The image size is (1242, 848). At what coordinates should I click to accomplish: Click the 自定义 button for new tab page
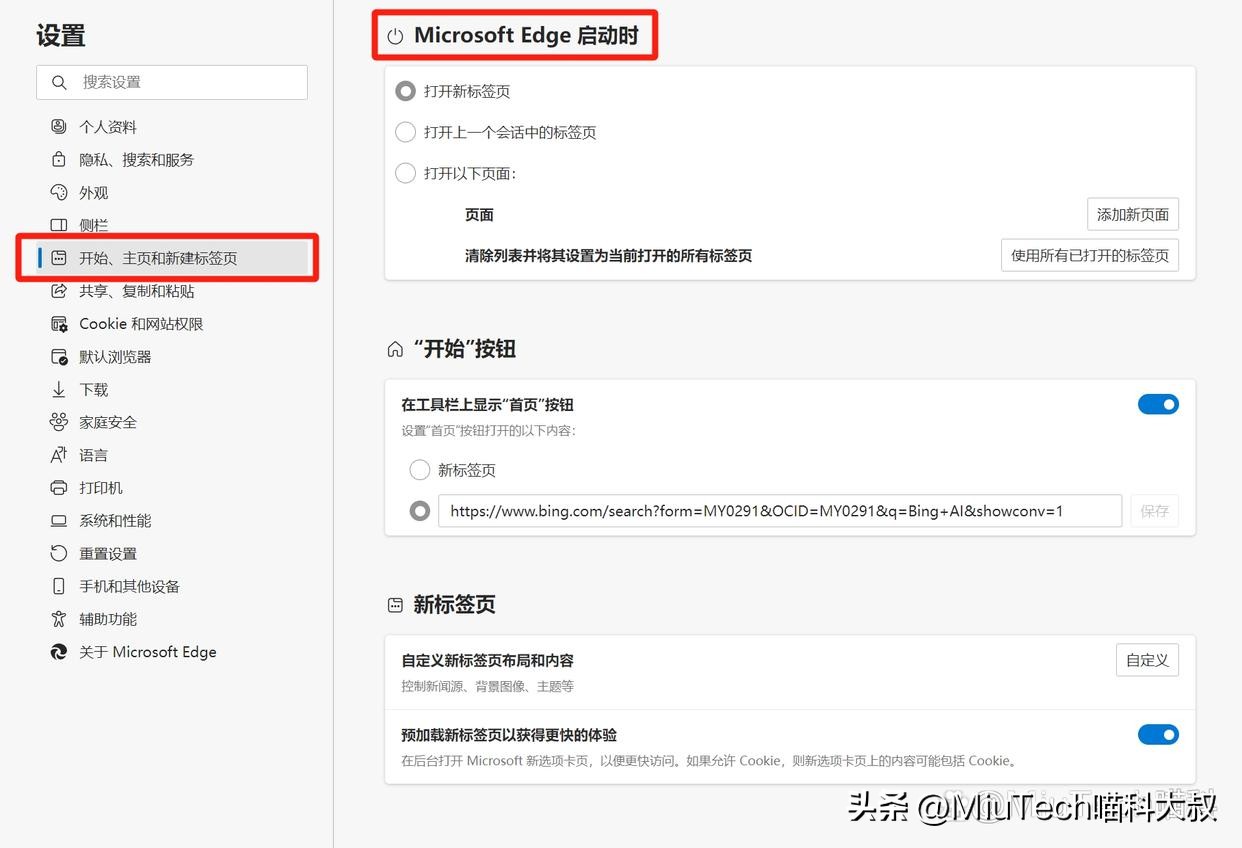pos(1147,660)
